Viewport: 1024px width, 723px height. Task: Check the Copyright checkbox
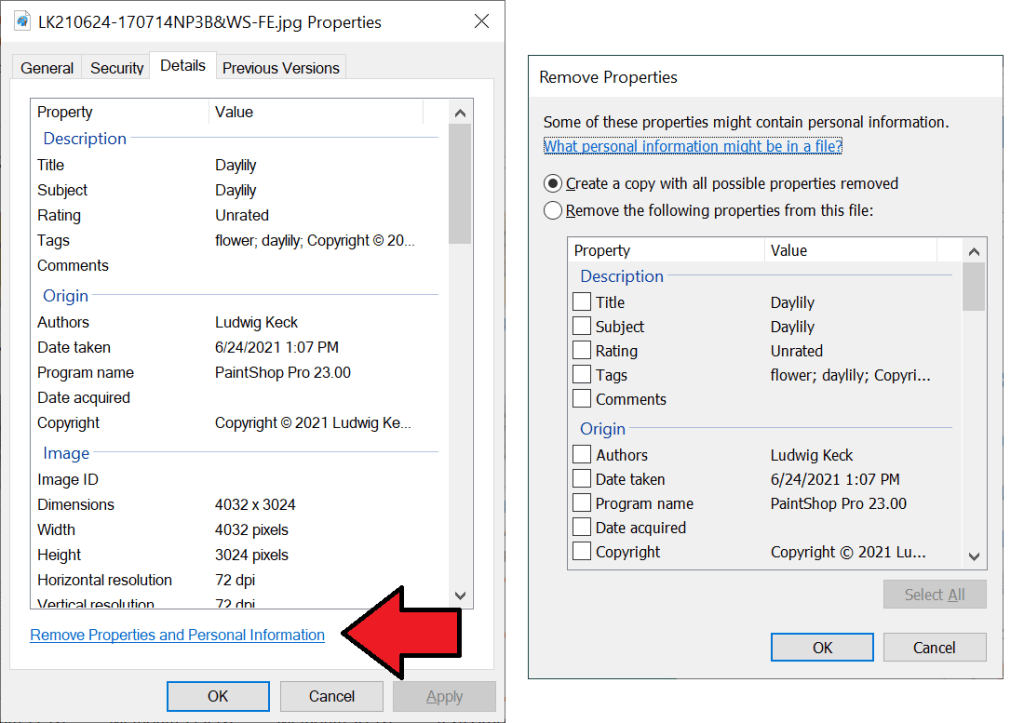click(582, 551)
